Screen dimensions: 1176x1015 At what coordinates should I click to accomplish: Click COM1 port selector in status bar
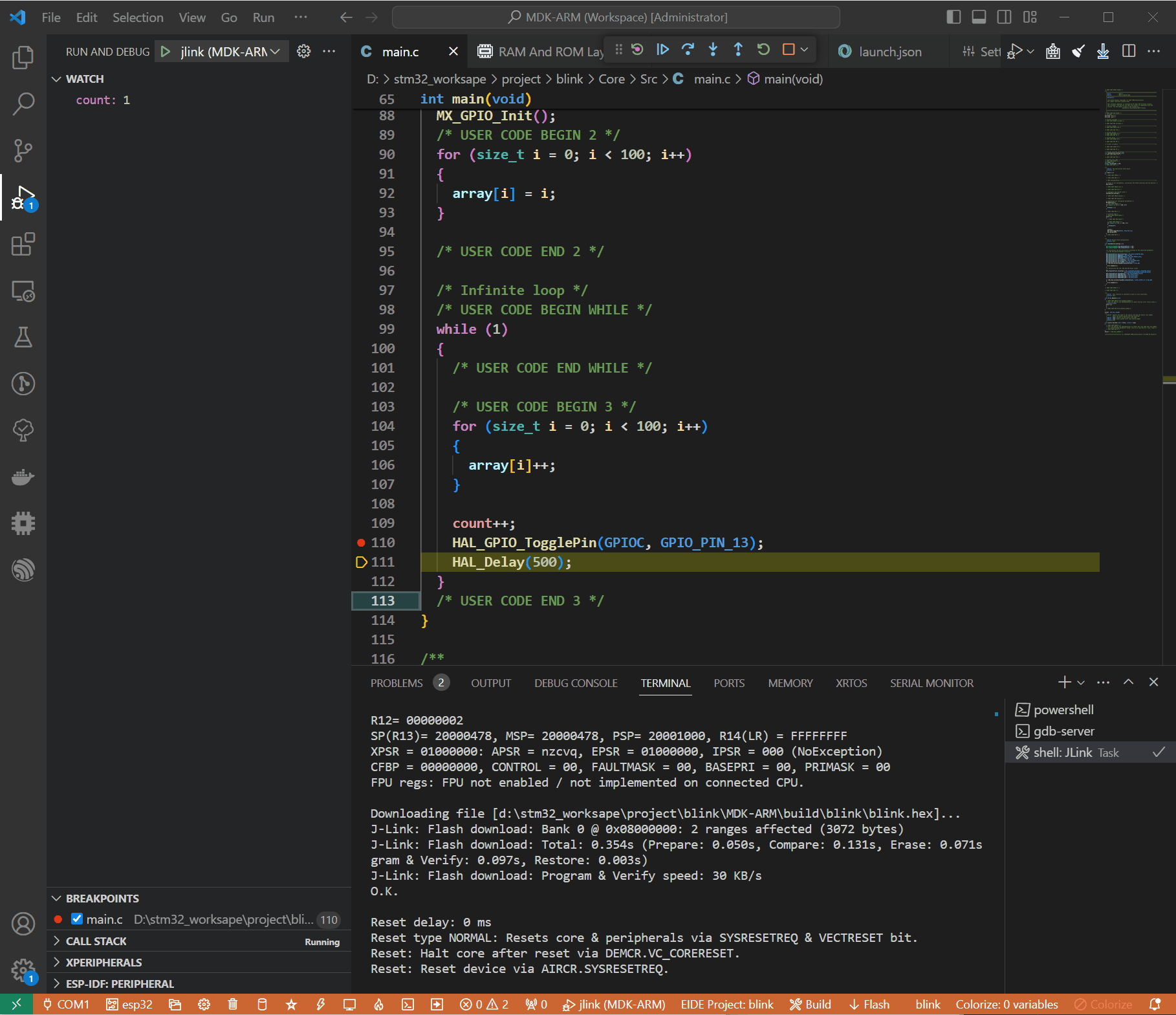pos(66,1004)
